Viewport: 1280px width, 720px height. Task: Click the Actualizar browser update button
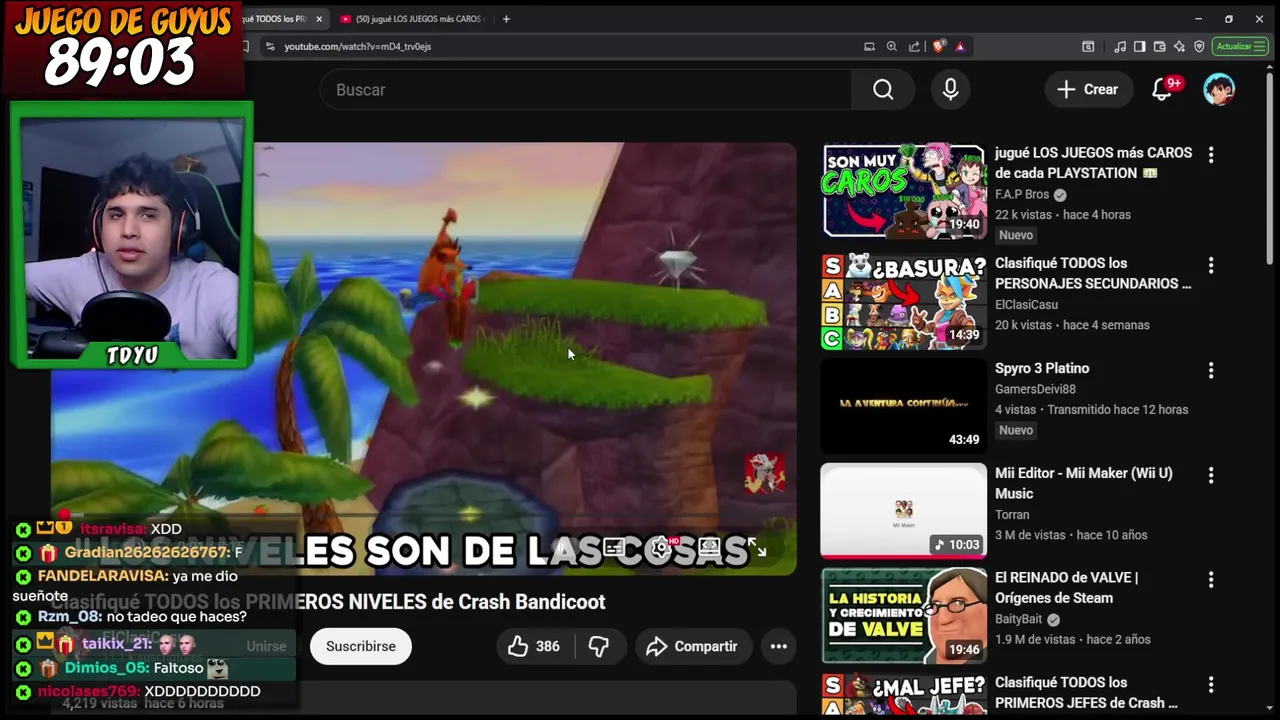[1240, 46]
